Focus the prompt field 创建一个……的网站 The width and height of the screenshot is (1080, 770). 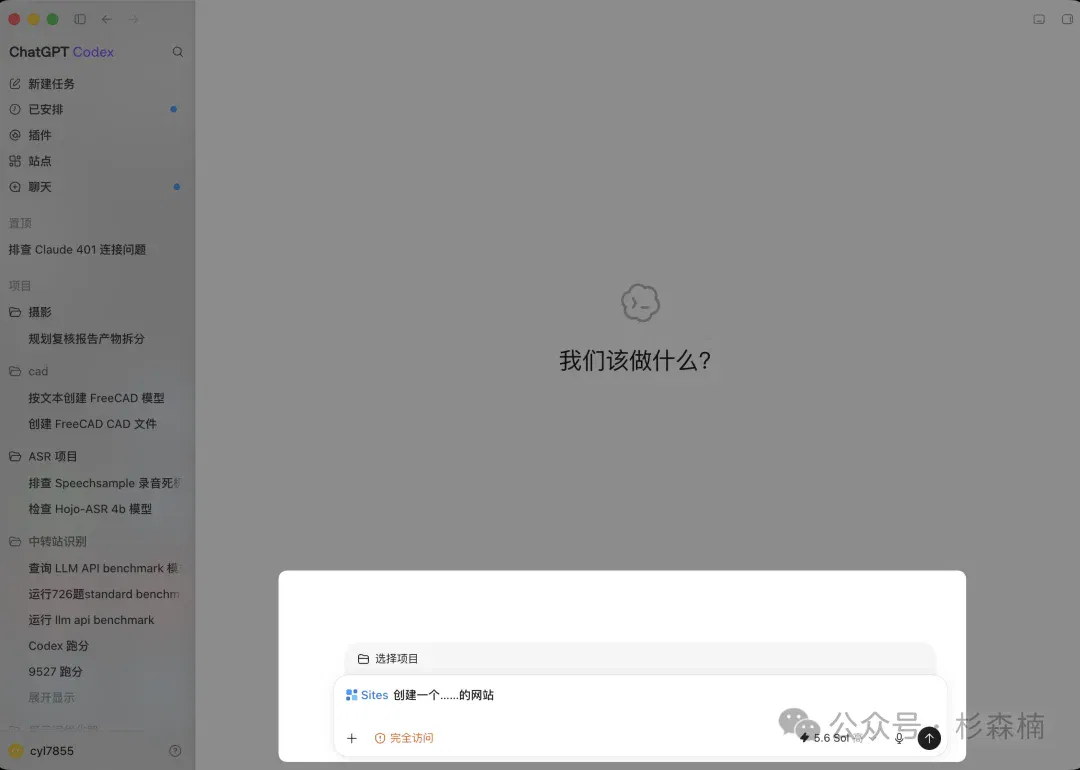444,696
